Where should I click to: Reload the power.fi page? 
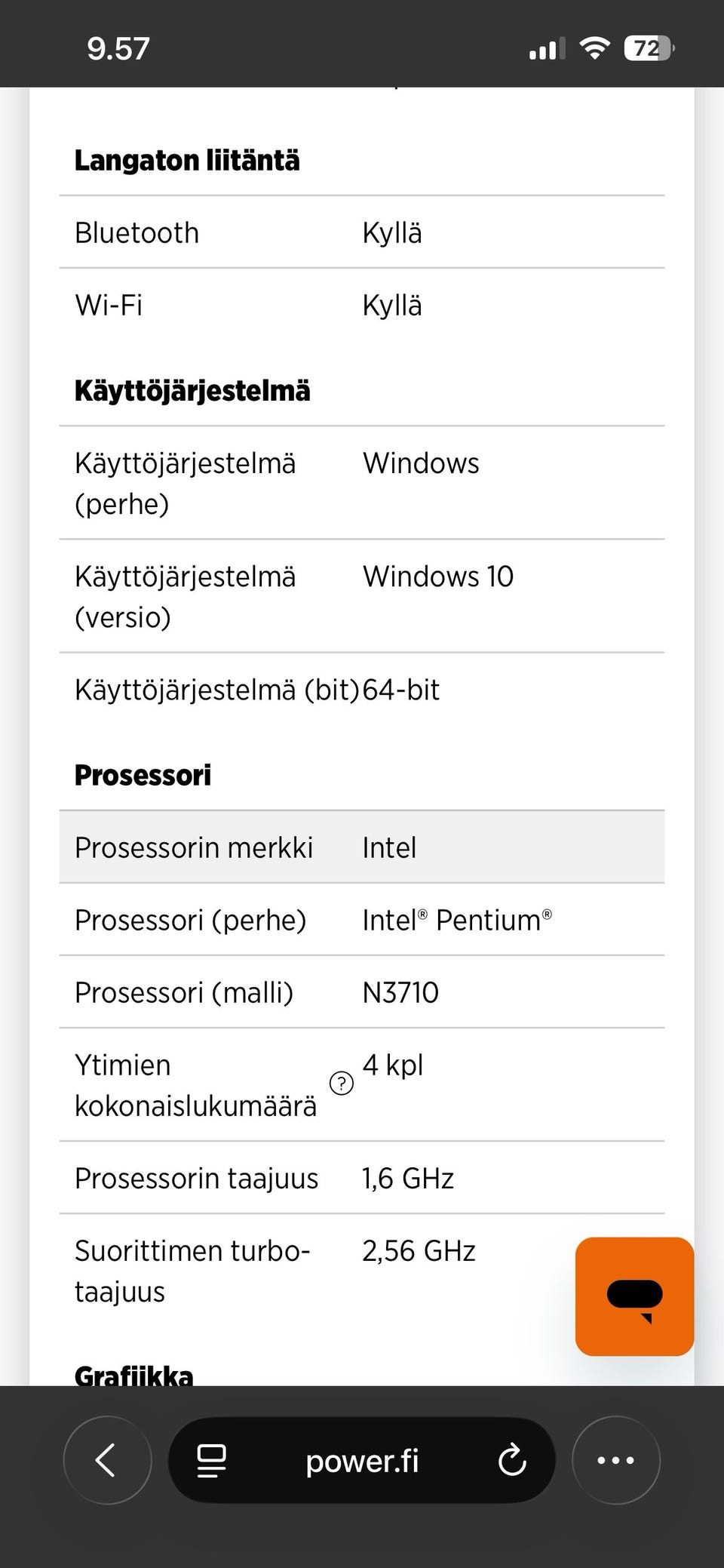coord(512,1460)
